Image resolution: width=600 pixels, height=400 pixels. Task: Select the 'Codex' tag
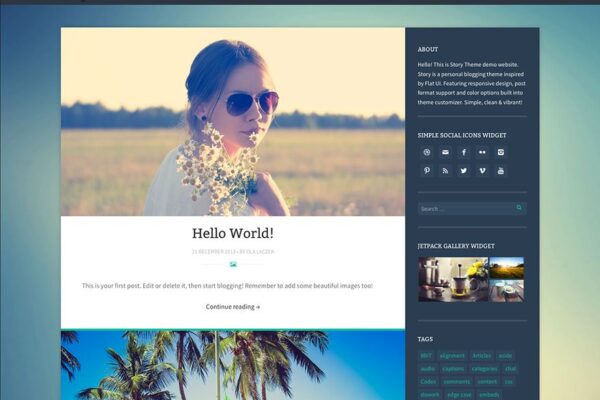tap(428, 382)
